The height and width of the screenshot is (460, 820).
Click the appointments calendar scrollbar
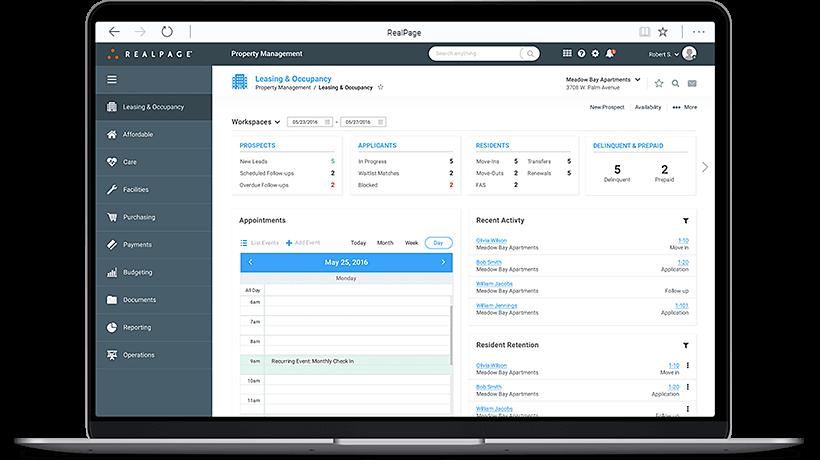(x=450, y=335)
